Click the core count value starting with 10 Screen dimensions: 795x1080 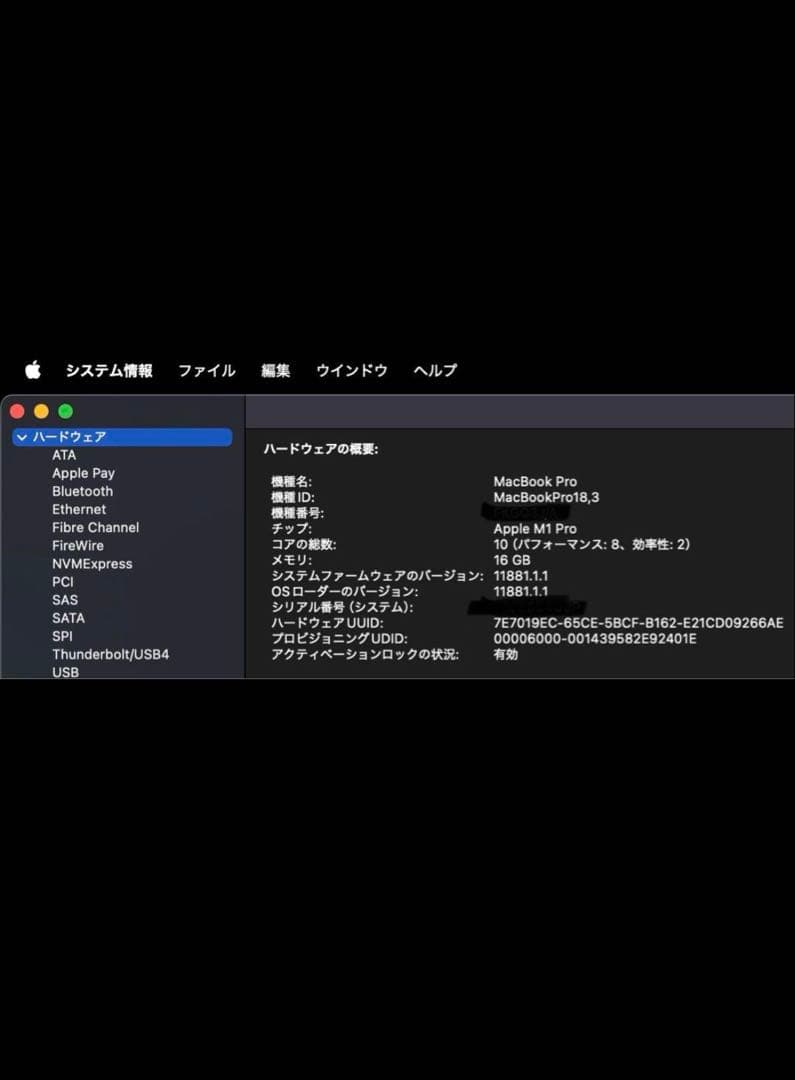point(592,544)
